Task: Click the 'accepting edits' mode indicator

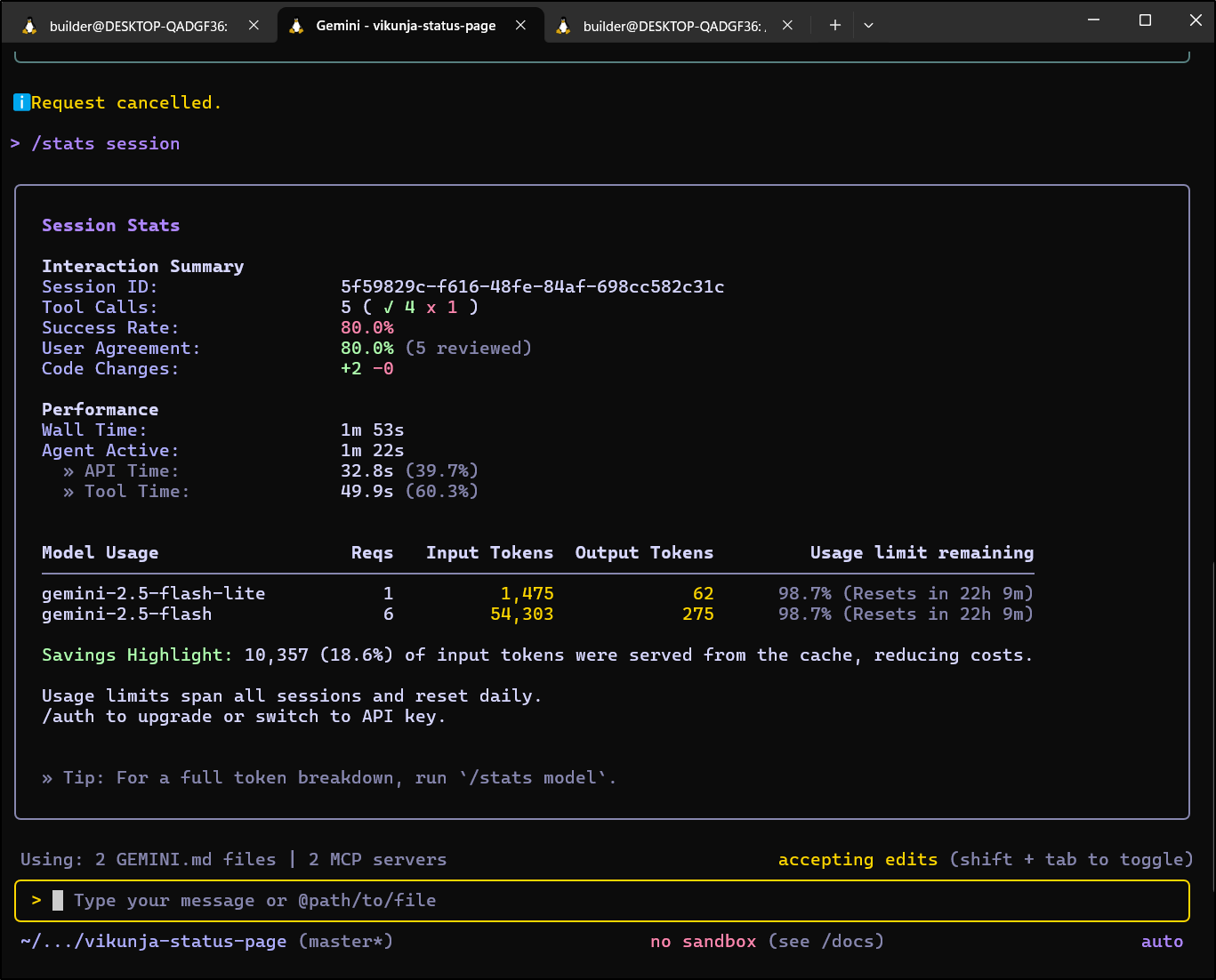Action: tap(858, 860)
